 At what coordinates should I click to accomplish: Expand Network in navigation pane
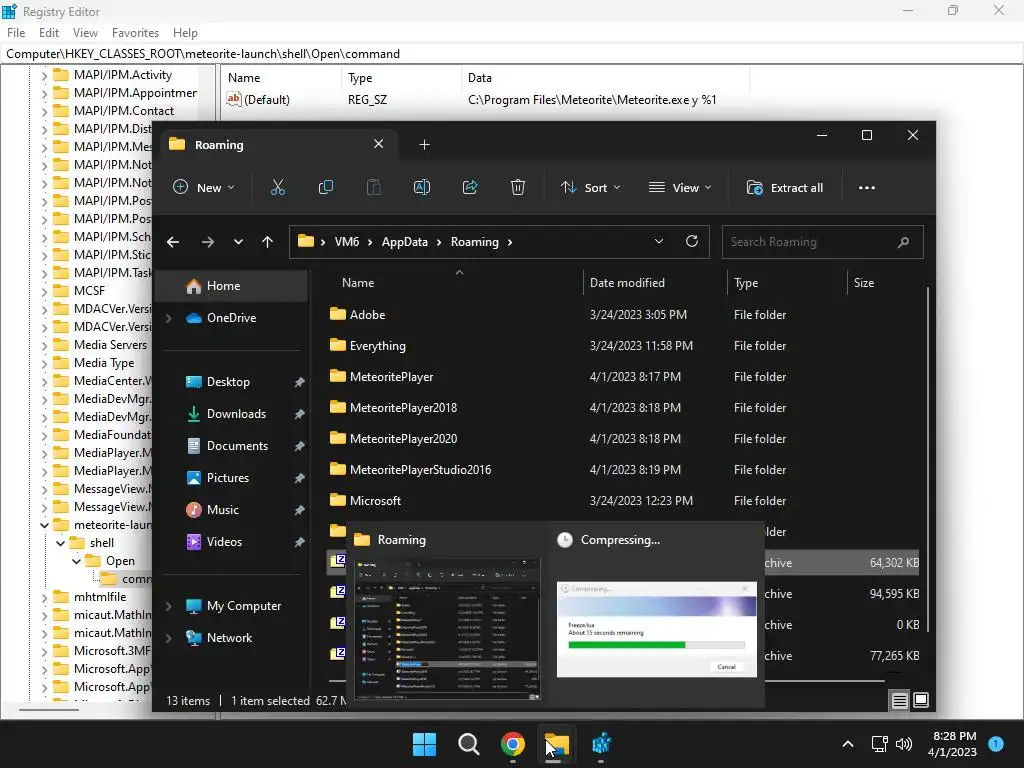click(x=168, y=638)
